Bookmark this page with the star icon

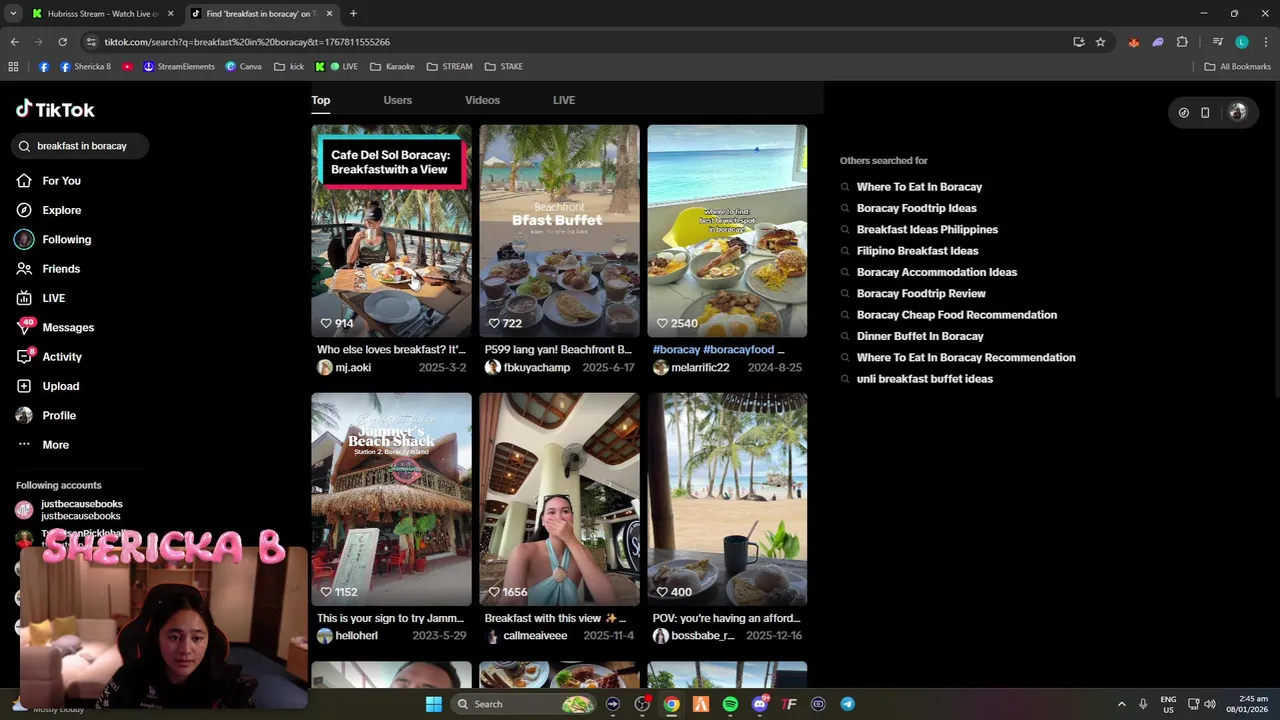tap(1100, 42)
